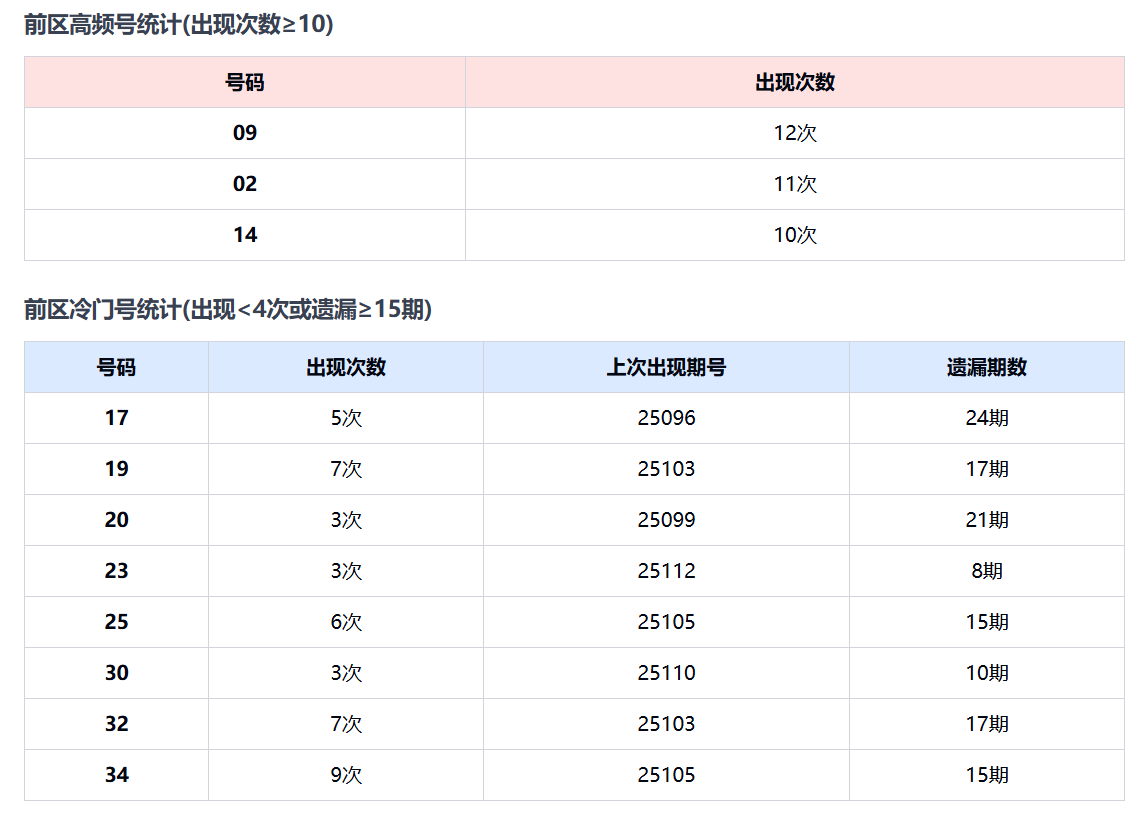Click the issue number 25112 cell
The height and width of the screenshot is (818, 1141).
(666, 571)
